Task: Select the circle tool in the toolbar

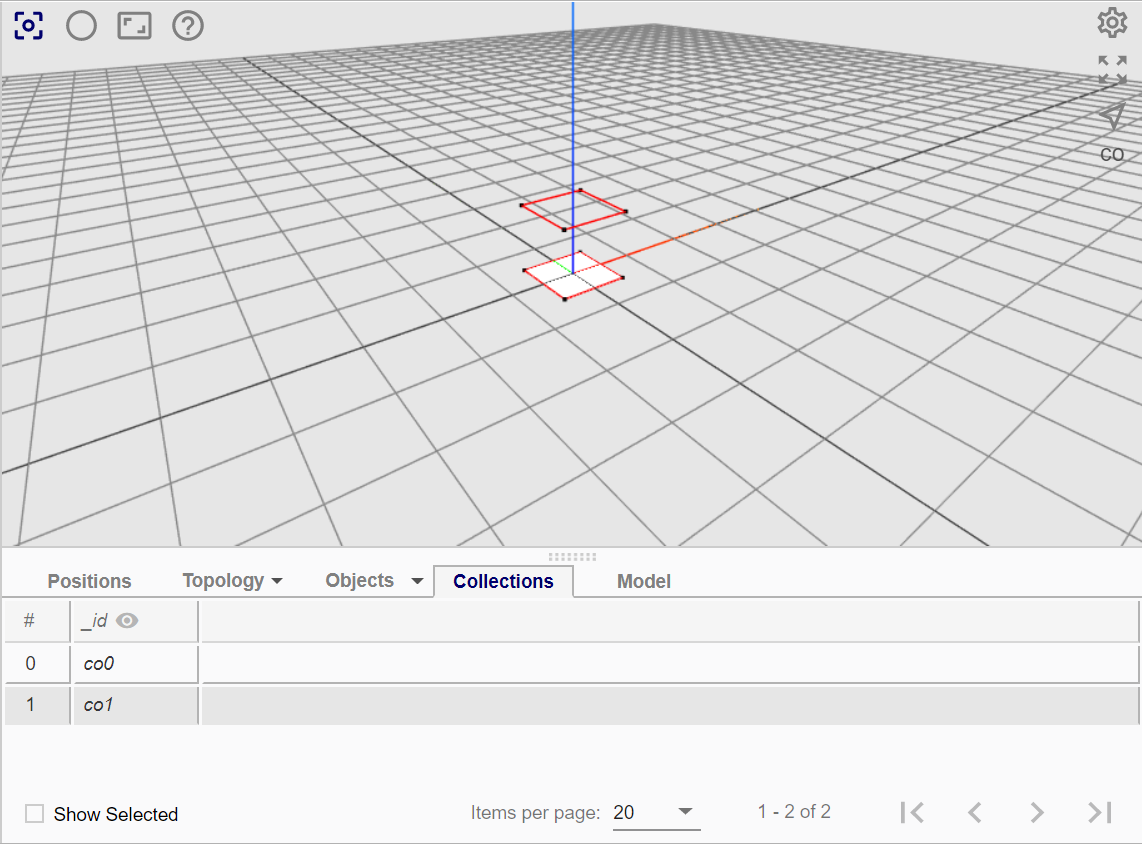Action: click(81, 26)
